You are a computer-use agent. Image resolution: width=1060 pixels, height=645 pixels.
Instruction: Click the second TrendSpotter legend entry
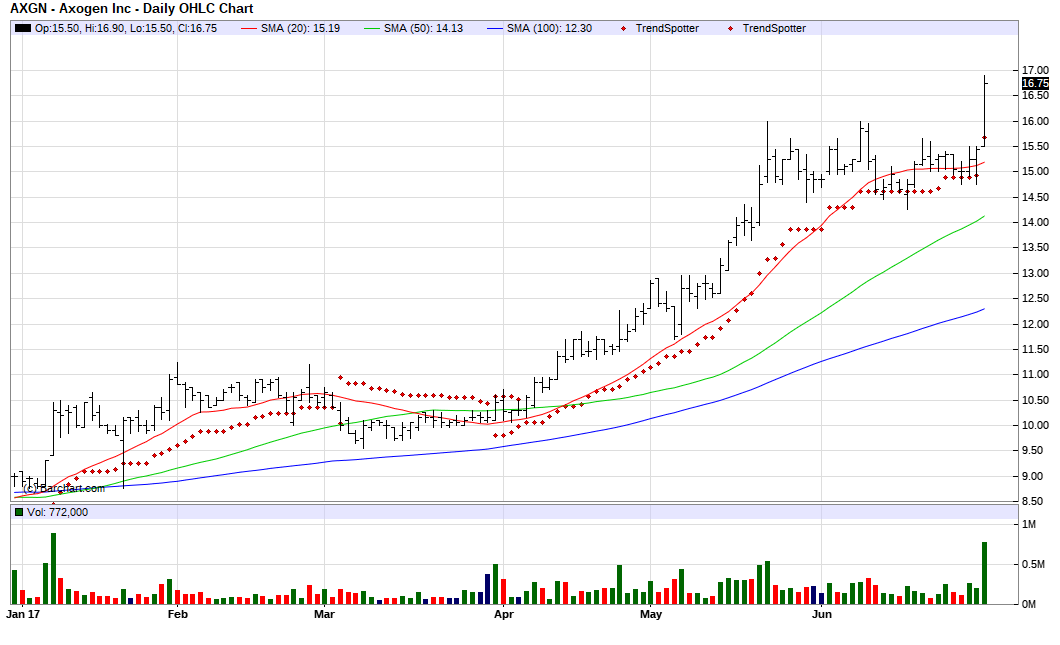[x=774, y=28]
